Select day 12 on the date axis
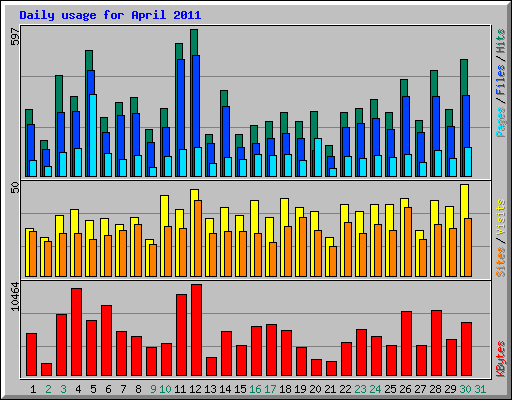The height and width of the screenshot is (400, 512). click(x=195, y=389)
